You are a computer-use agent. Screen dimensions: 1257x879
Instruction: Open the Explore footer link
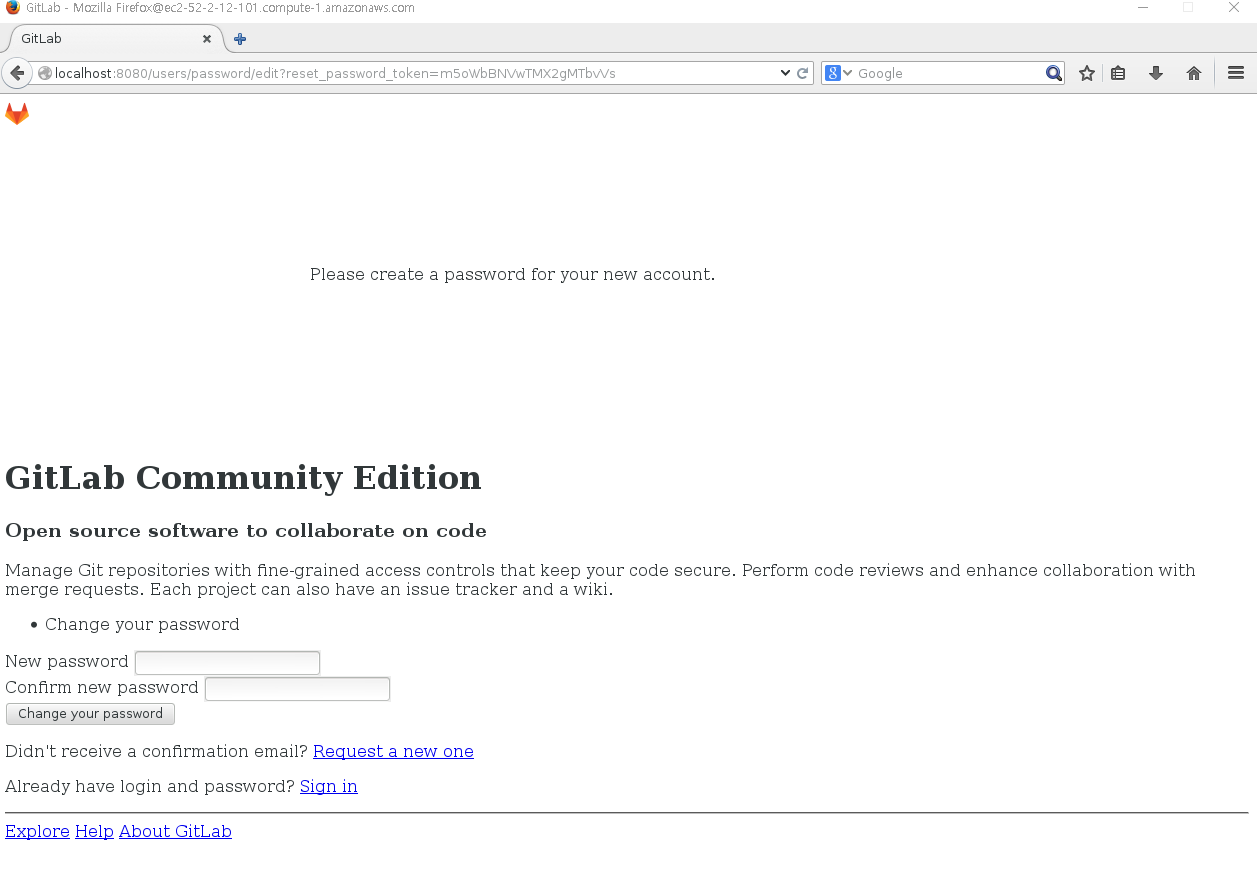point(37,831)
